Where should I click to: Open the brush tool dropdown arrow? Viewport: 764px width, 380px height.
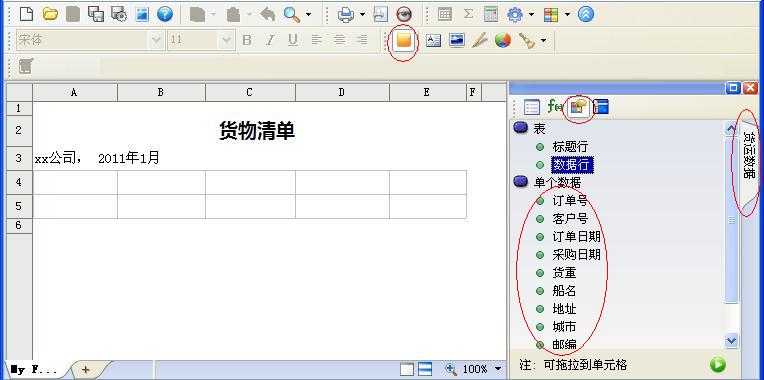(x=544, y=41)
